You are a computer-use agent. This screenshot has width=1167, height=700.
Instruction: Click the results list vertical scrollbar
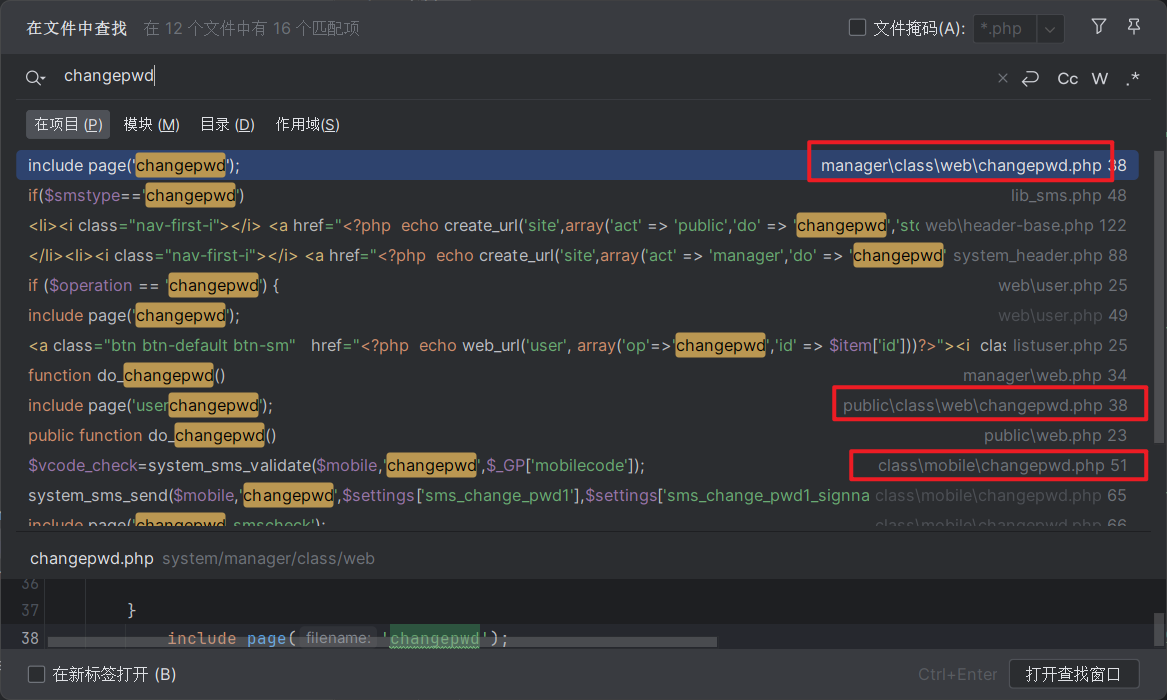pos(1158,298)
